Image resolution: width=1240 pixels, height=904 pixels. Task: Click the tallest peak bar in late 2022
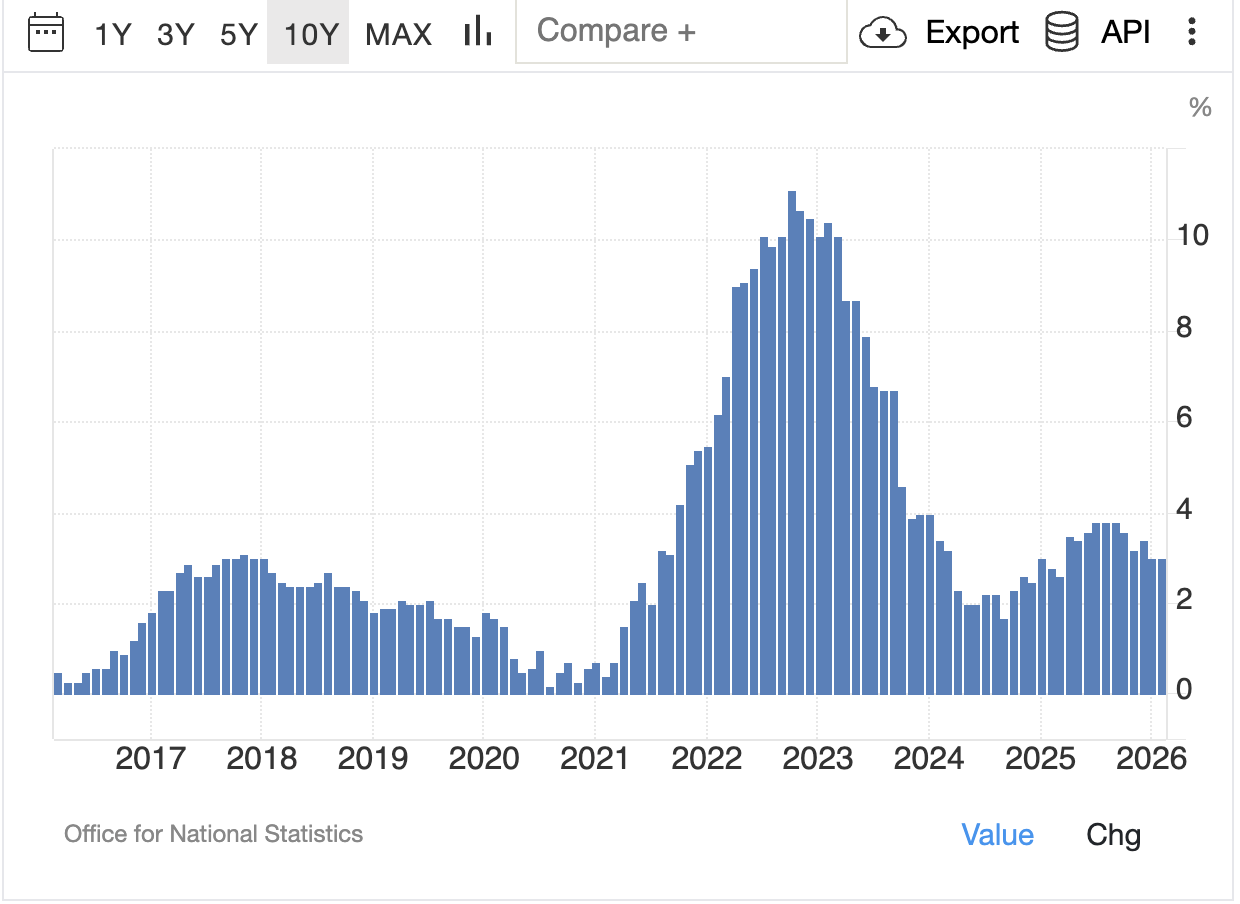[x=791, y=442]
